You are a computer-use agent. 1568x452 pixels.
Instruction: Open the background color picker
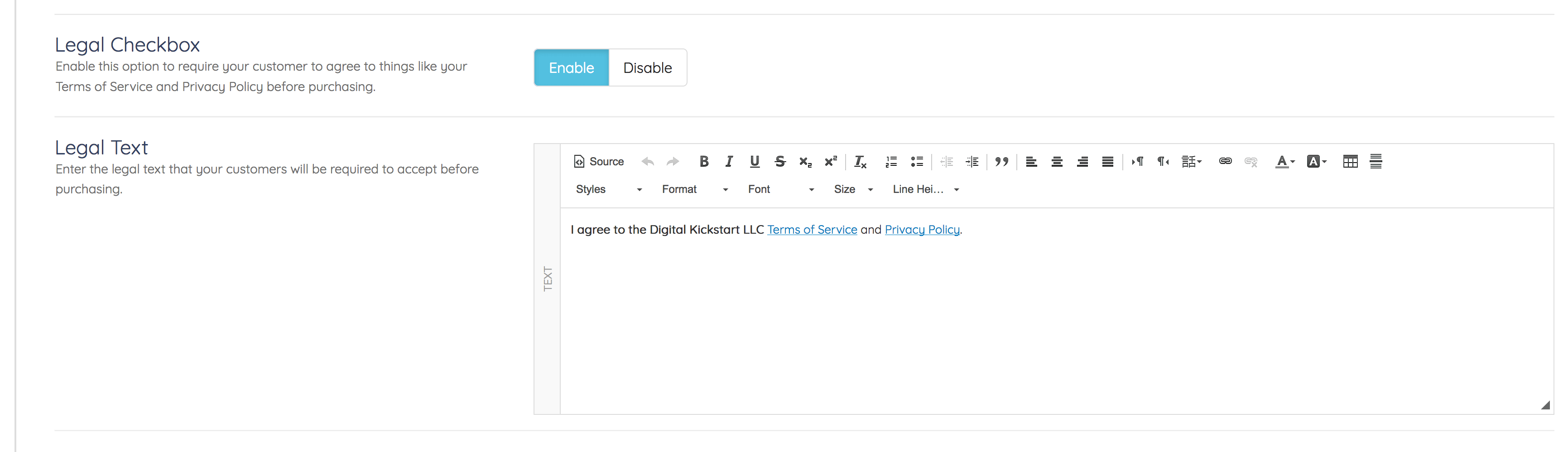click(1317, 161)
